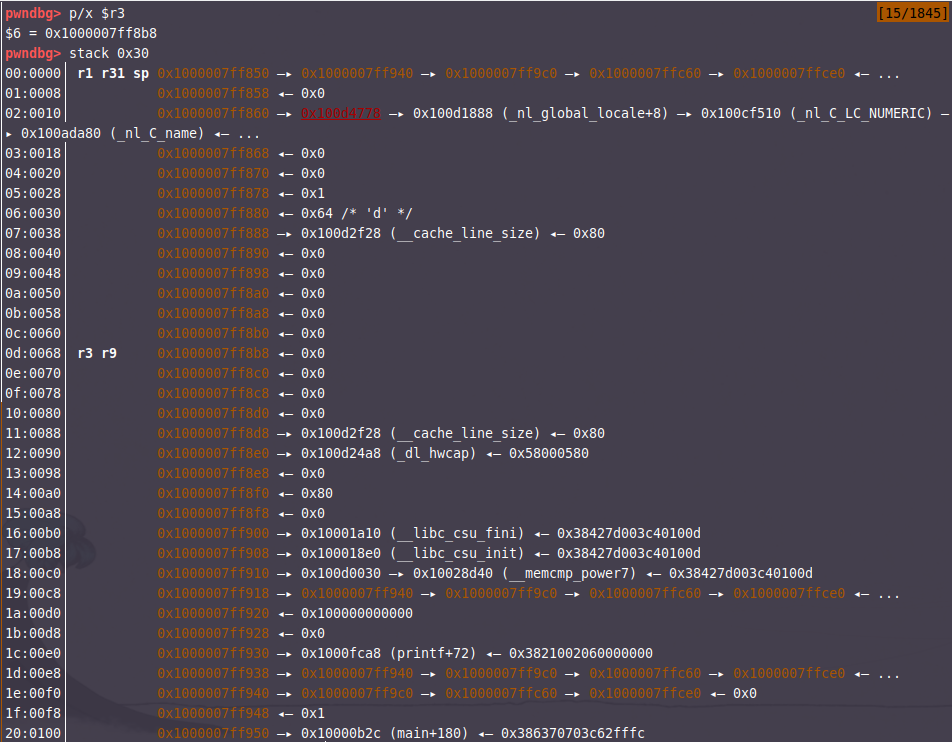Screen dimensions: 952x742
Task: Click the value 0x64 /* 'd' */
Action: pos(357,213)
